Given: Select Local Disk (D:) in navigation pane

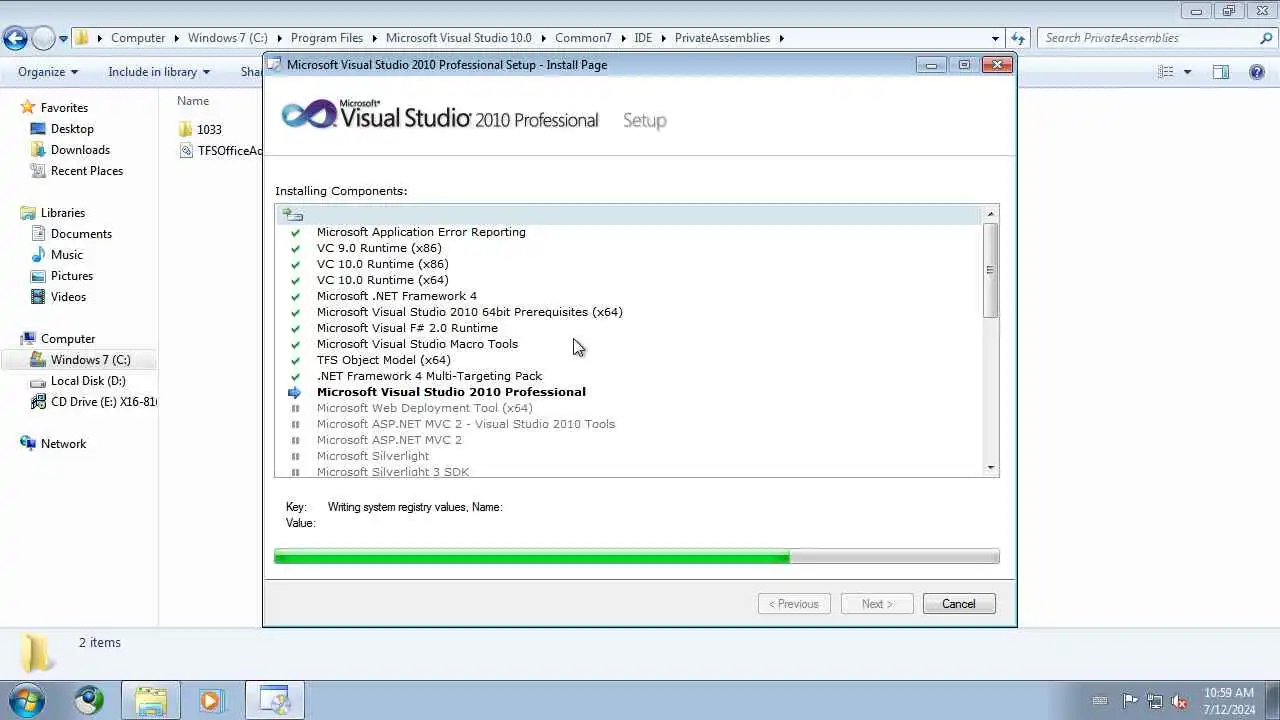Looking at the screenshot, I should coord(88,381).
